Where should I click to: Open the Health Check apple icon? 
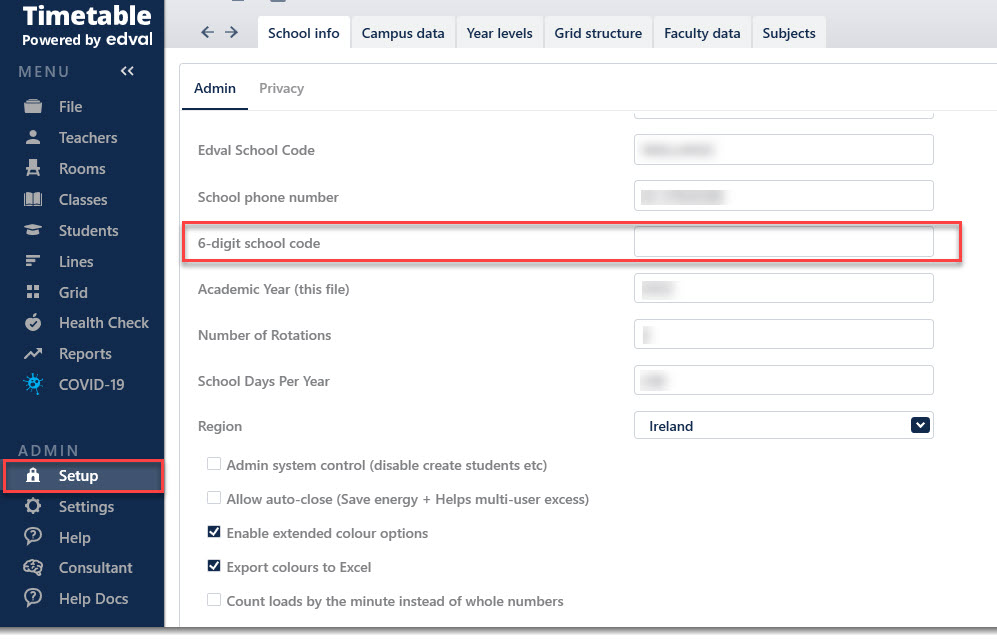[x=33, y=322]
